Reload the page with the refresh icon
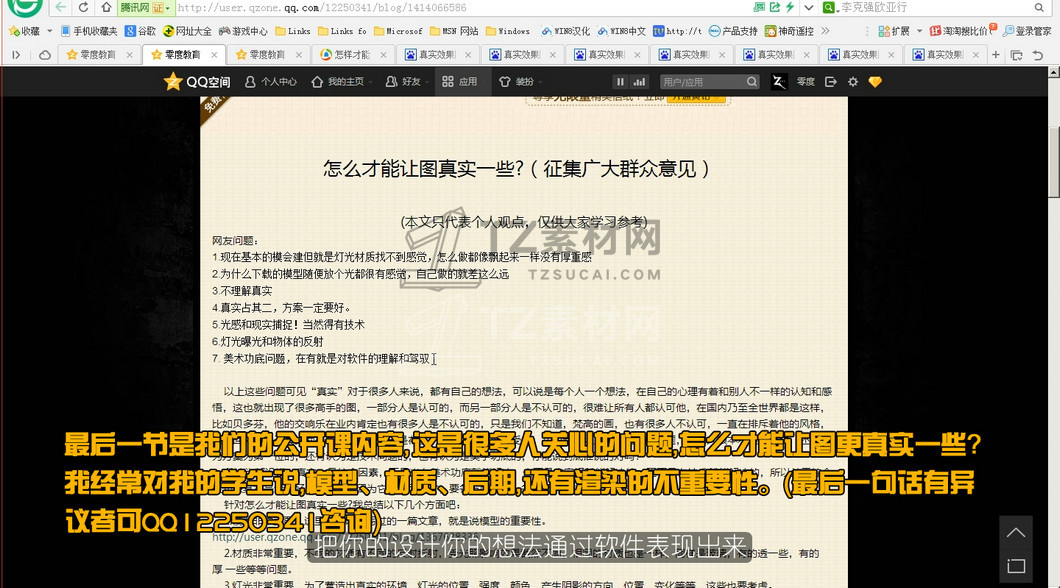The image size is (1060, 588). (83, 7)
